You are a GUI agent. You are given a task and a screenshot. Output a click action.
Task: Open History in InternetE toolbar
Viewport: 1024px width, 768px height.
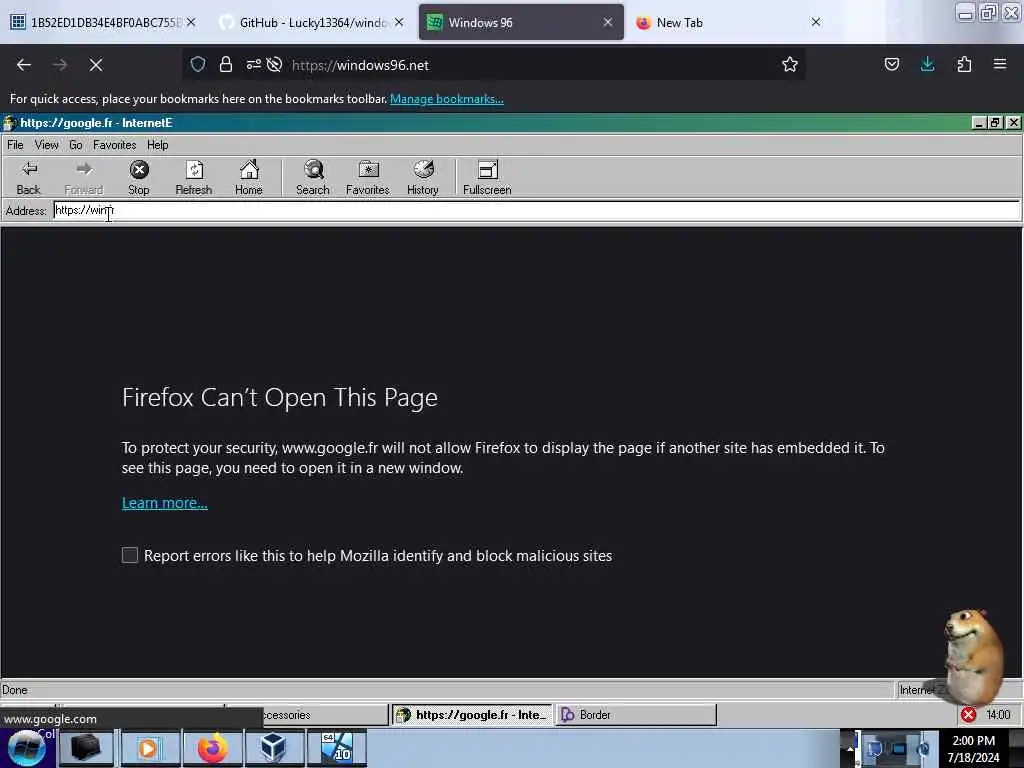(423, 178)
